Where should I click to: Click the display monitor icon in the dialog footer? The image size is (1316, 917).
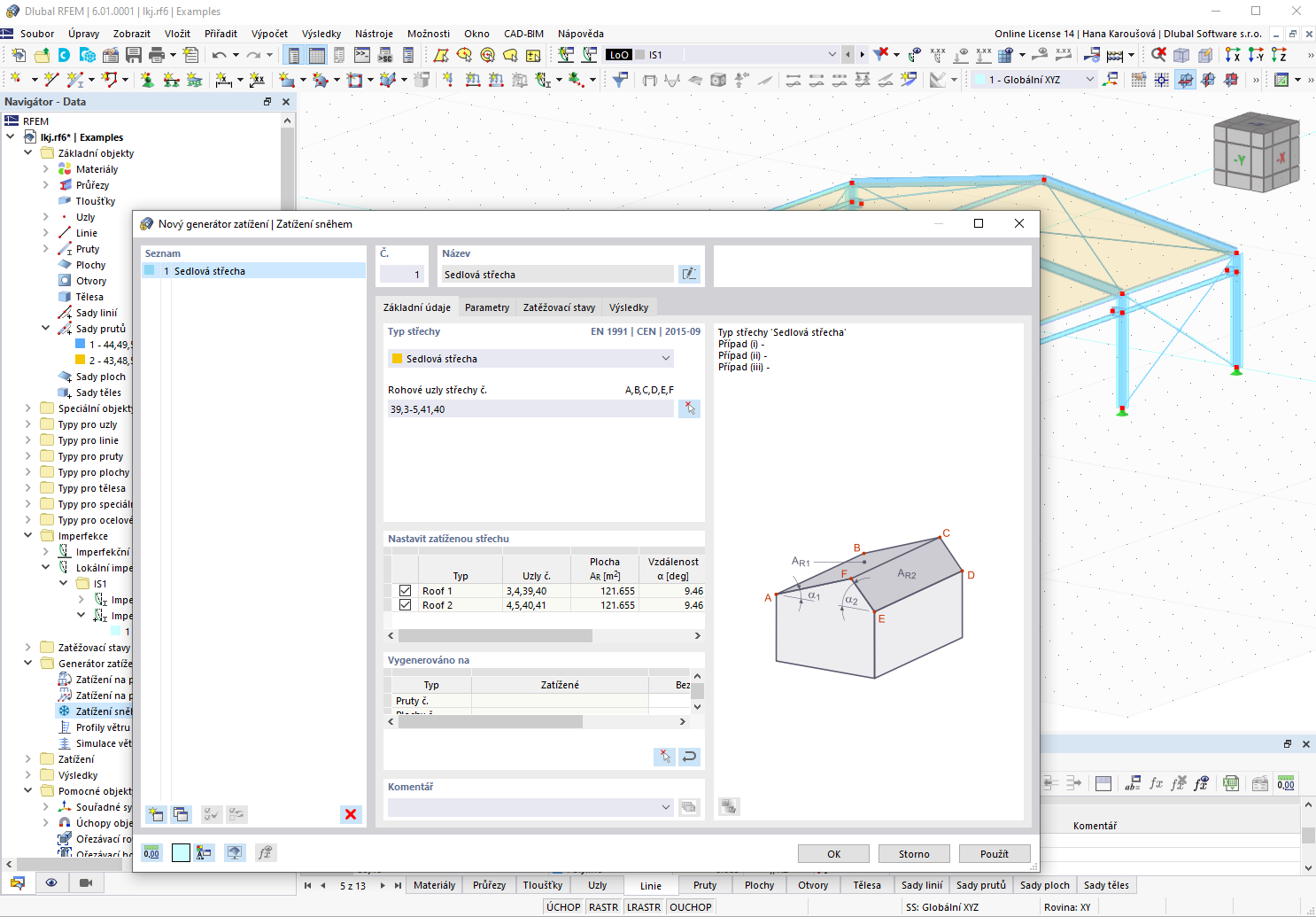pos(235,852)
